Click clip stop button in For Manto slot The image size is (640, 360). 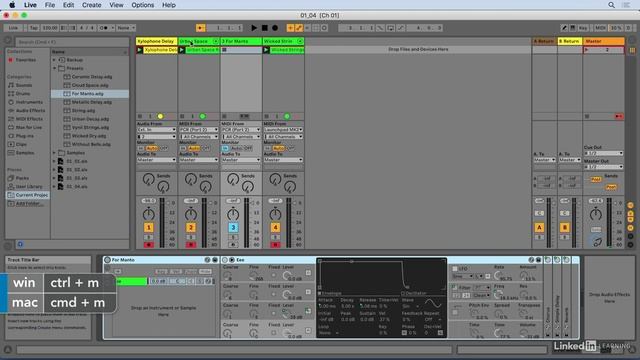coord(224,50)
